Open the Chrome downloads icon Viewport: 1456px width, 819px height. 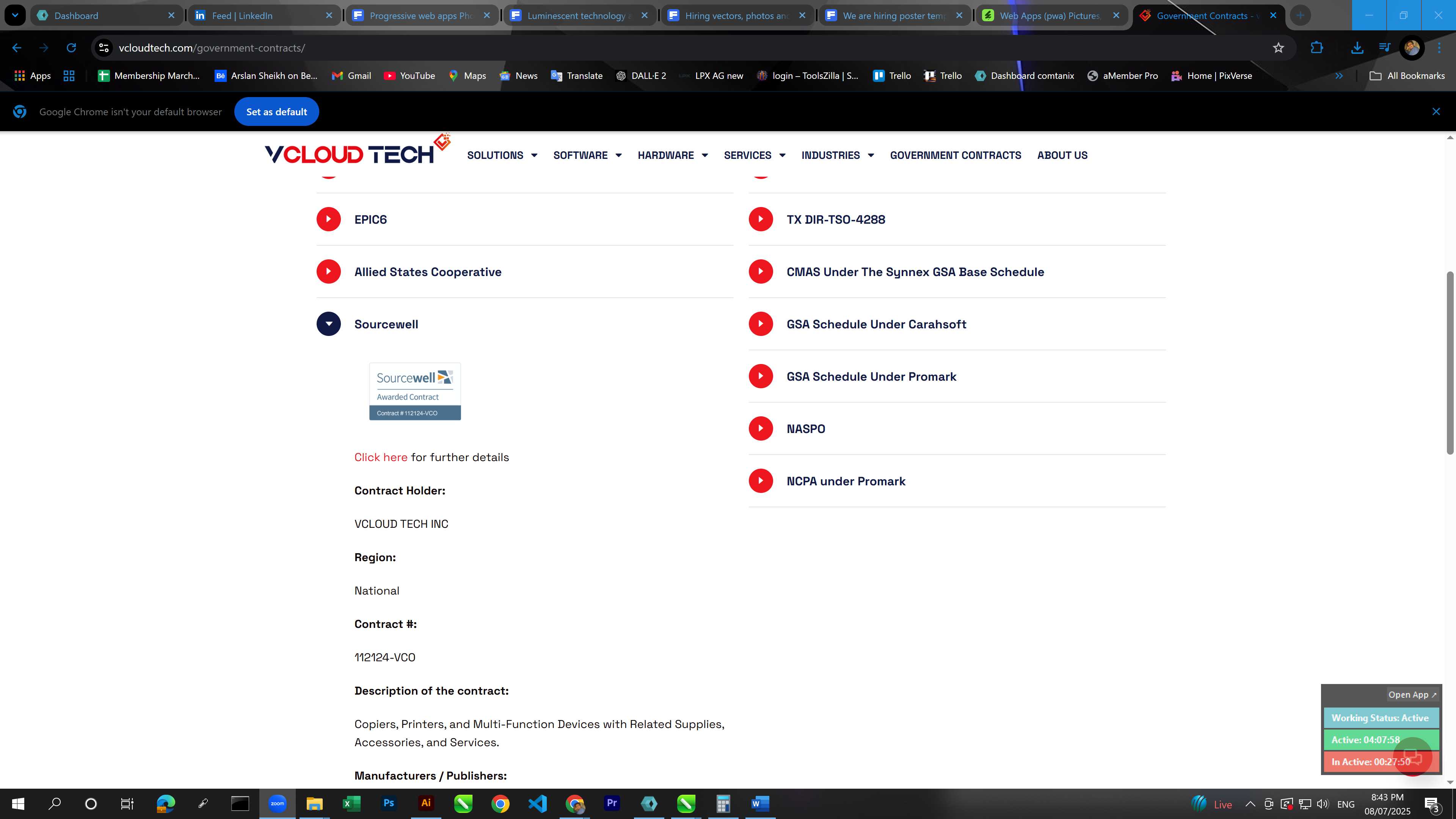coord(1357,48)
